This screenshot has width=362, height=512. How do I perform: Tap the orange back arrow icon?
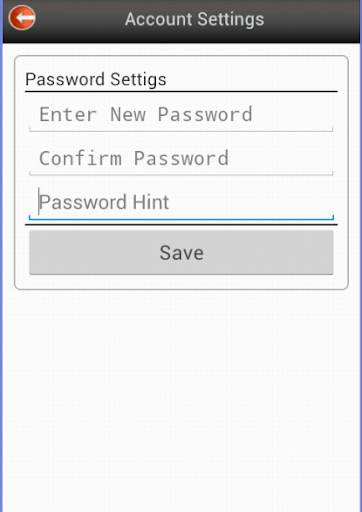(22, 18)
